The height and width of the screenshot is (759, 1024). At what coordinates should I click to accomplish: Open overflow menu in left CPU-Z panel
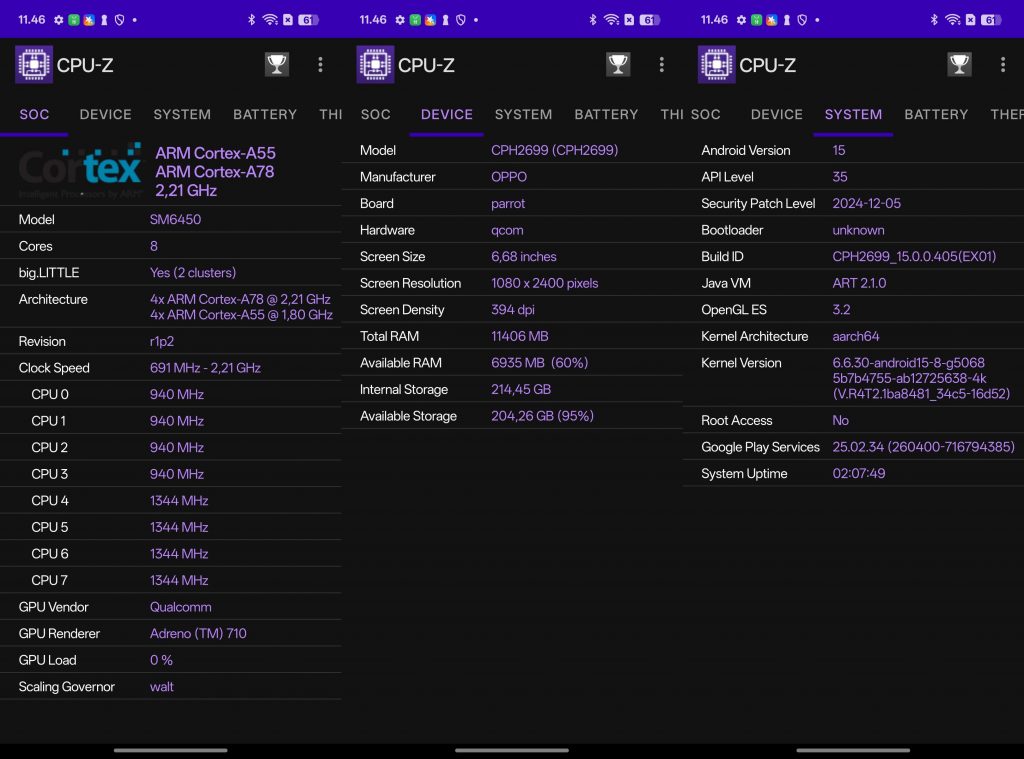[320, 64]
